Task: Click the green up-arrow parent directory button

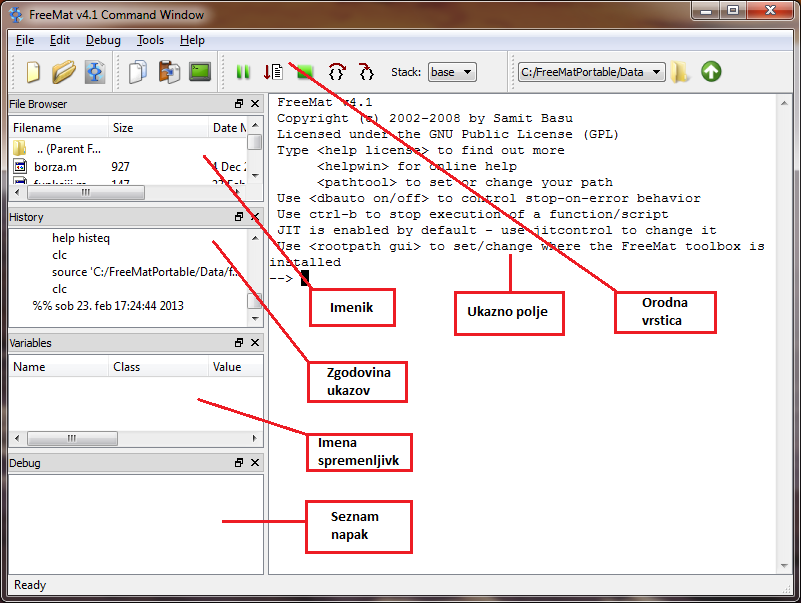Action: (x=711, y=72)
